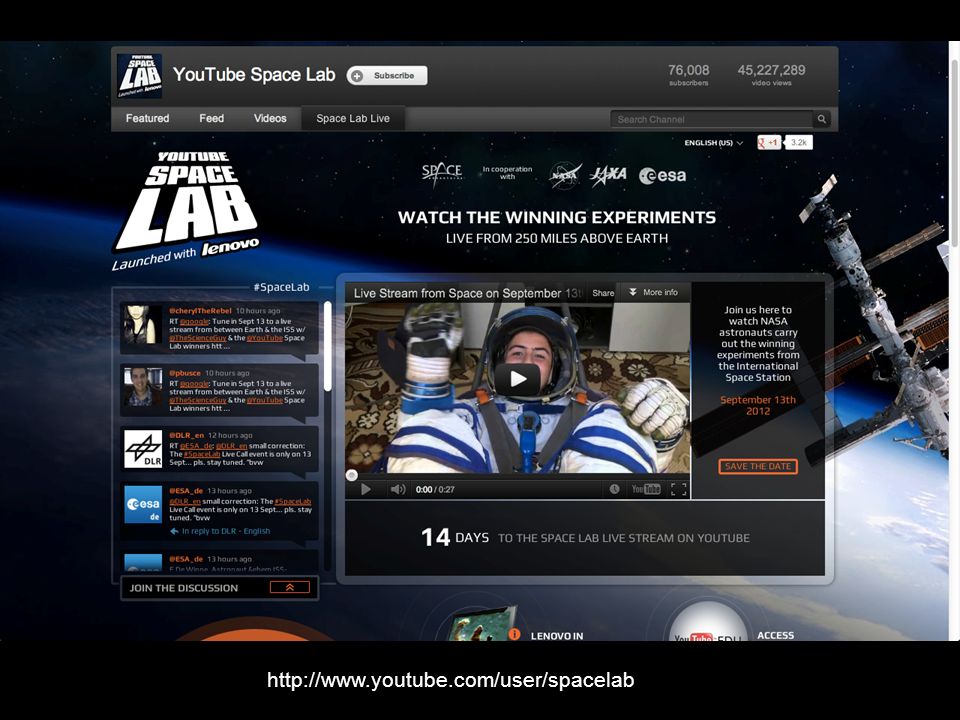The image size is (960, 720).
Task: Toggle fullscreen on the video player
Action: (x=678, y=489)
